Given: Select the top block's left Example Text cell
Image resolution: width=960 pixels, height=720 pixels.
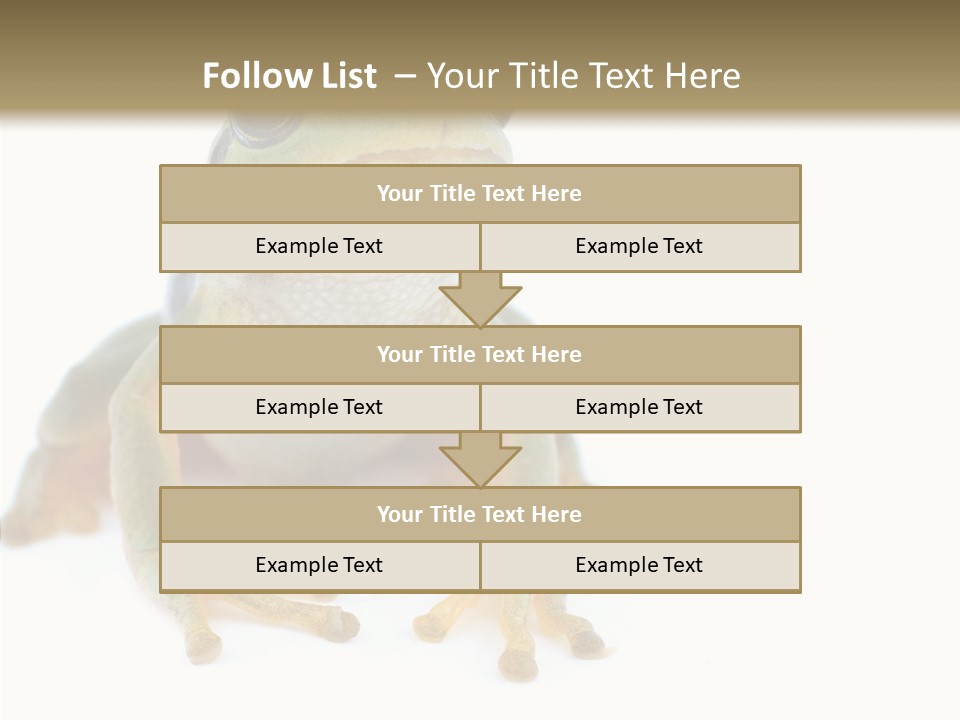Looking at the screenshot, I should [x=320, y=247].
